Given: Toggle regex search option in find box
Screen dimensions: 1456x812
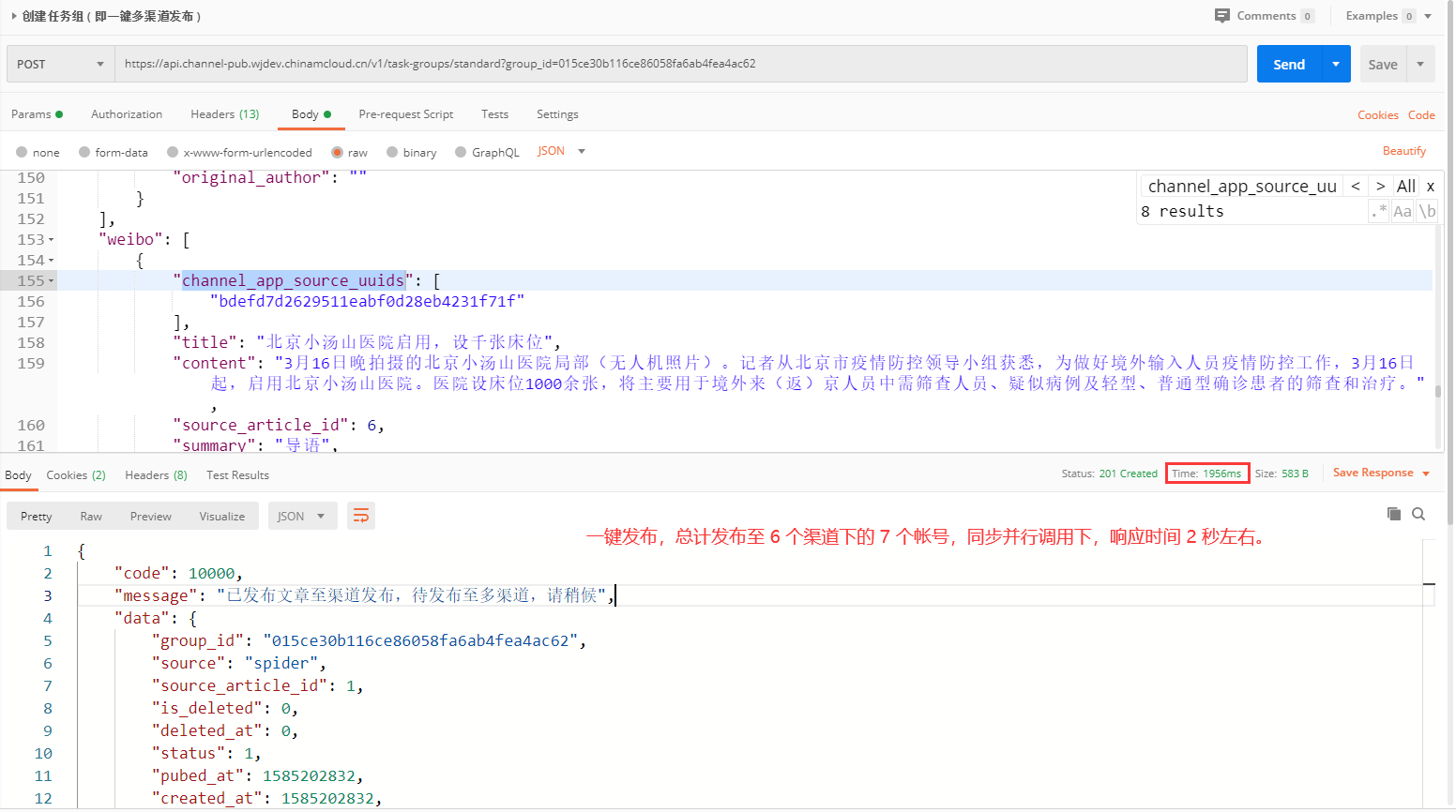Looking at the screenshot, I should pos(1377,212).
